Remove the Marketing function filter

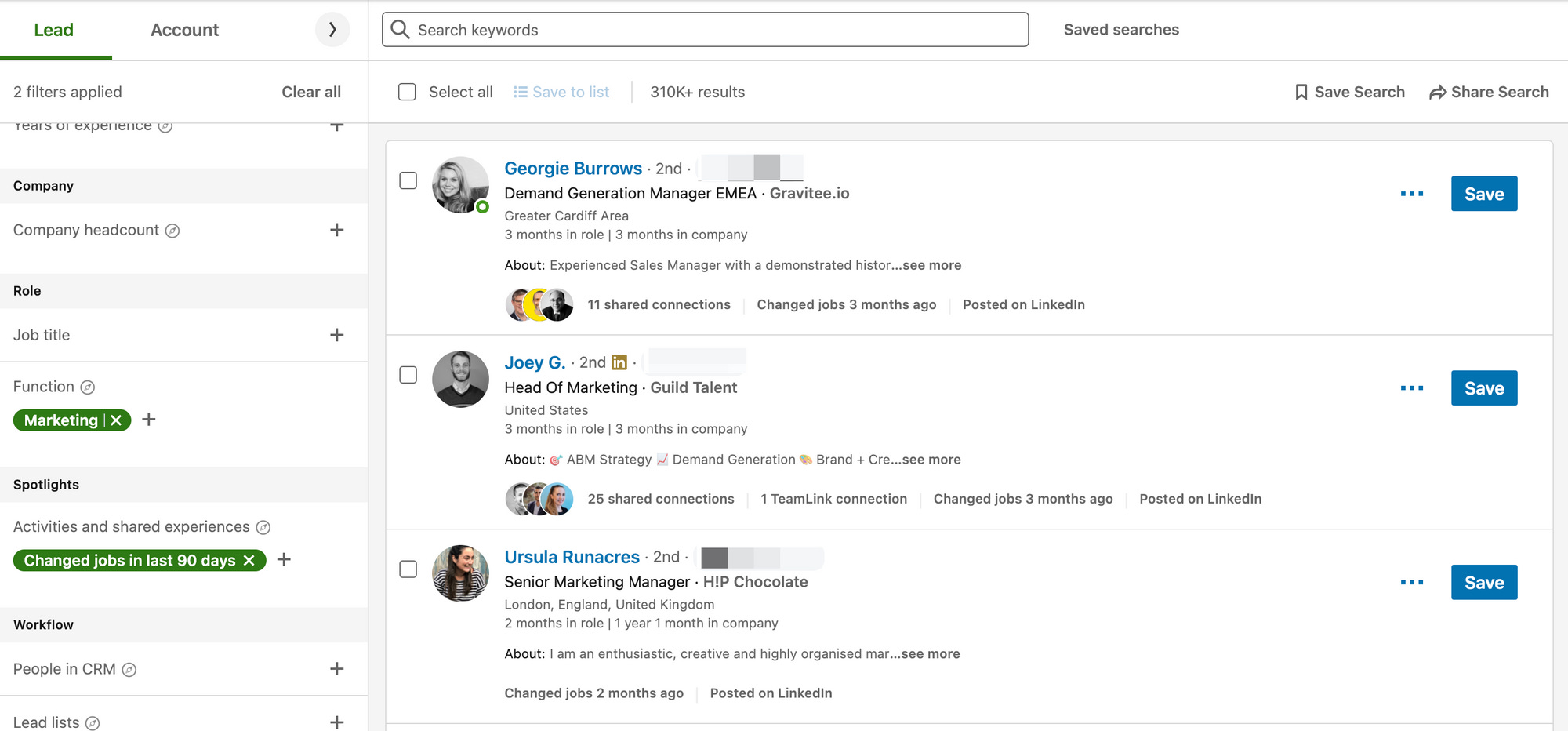pos(116,420)
